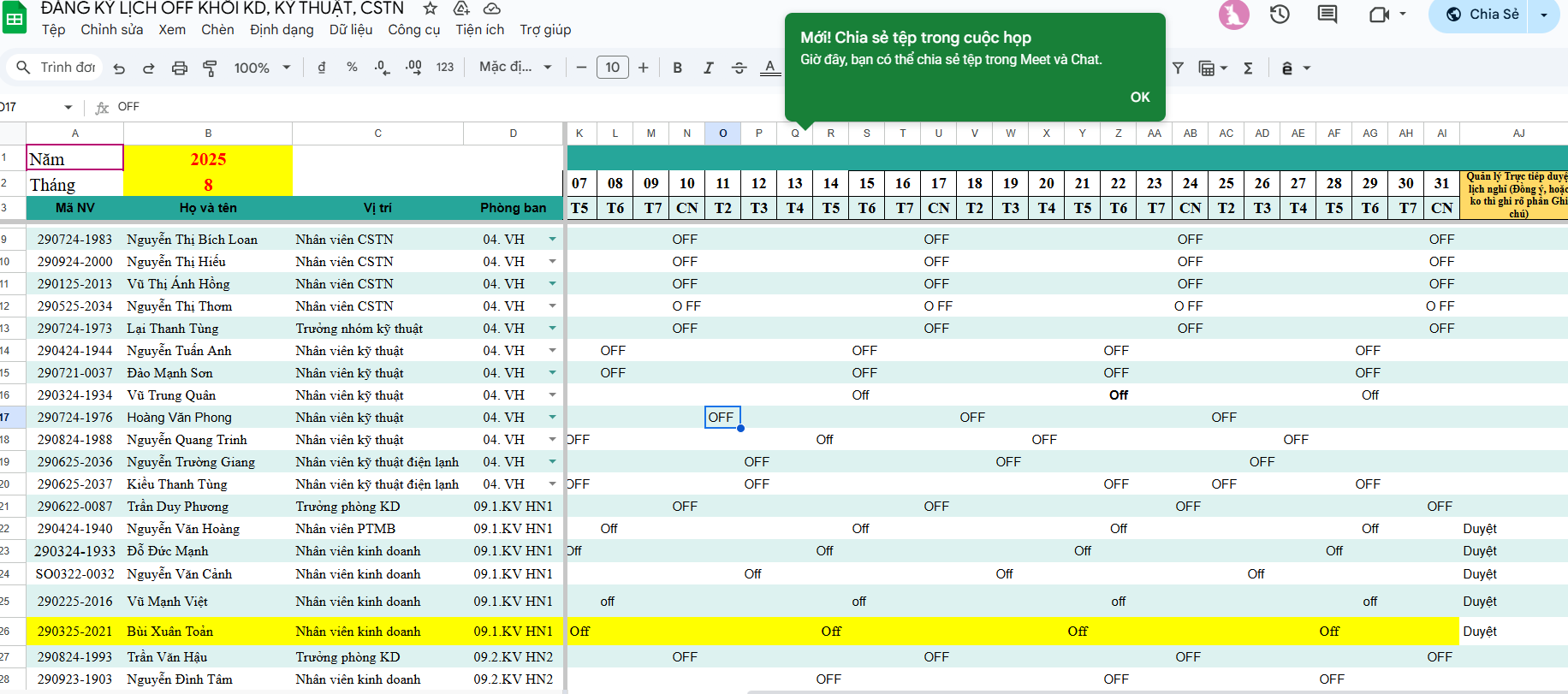
Task: Open the Định dạng menu
Action: (282, 30)
